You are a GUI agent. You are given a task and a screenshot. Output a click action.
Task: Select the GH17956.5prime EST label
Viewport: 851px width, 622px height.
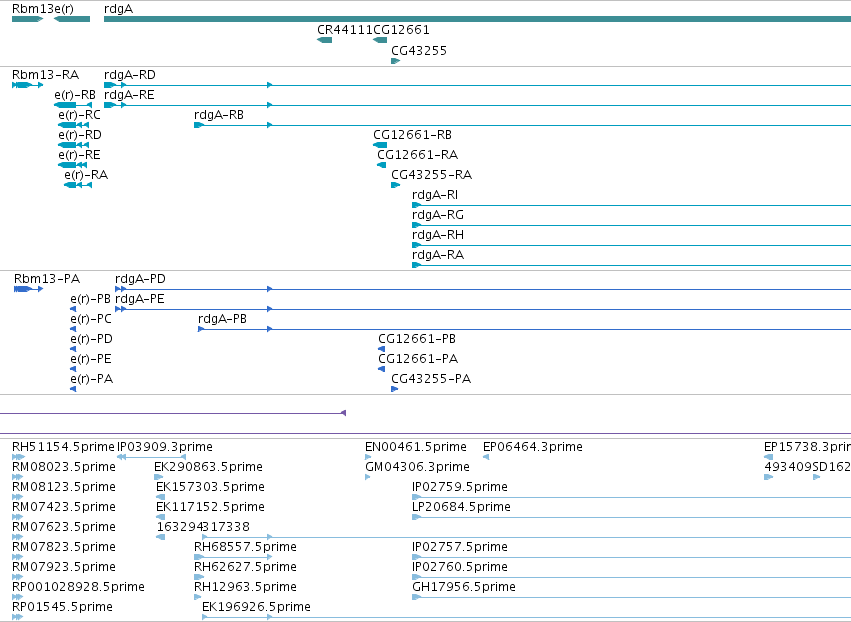click(x=464, y=588)
